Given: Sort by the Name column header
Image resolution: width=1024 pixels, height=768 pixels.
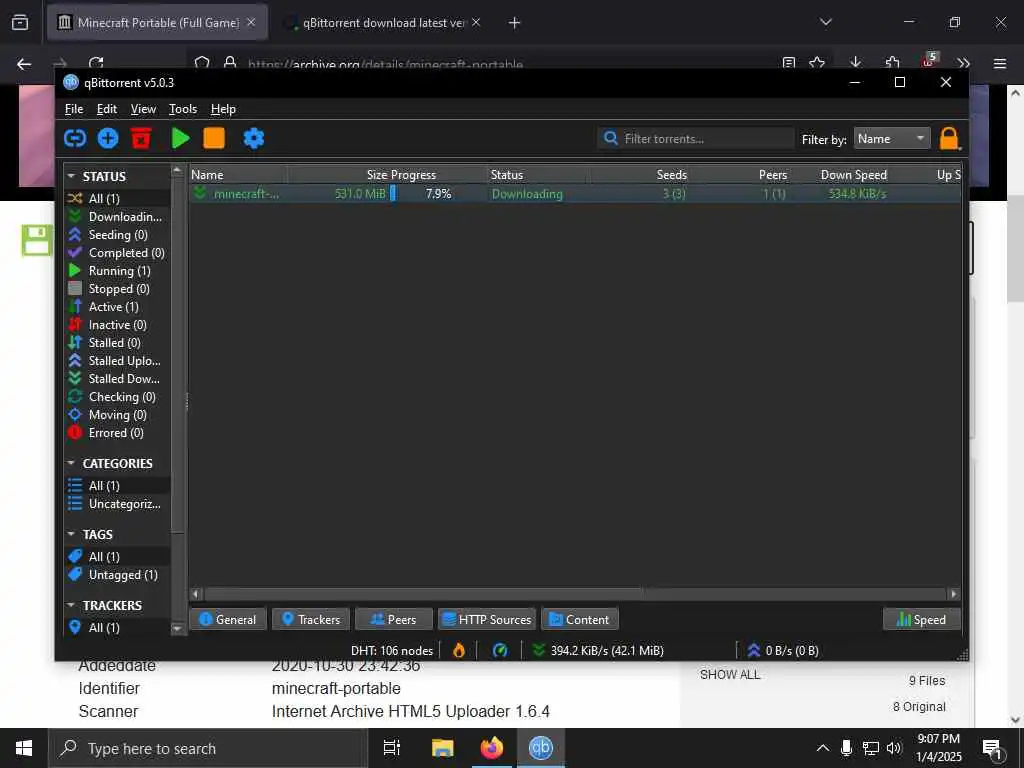Looking at the screenshot, I should (238, 175).
